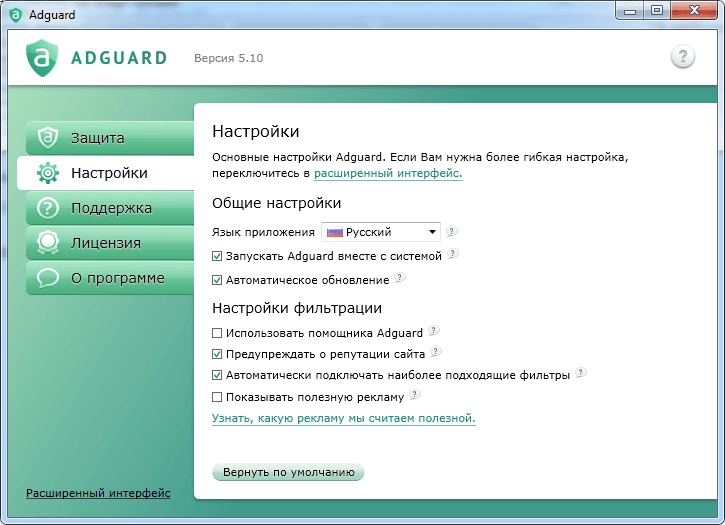Click the ADGUARD wordmark in header
The width and height of the screenshot is (725, 525).
(x=119, y=58)
